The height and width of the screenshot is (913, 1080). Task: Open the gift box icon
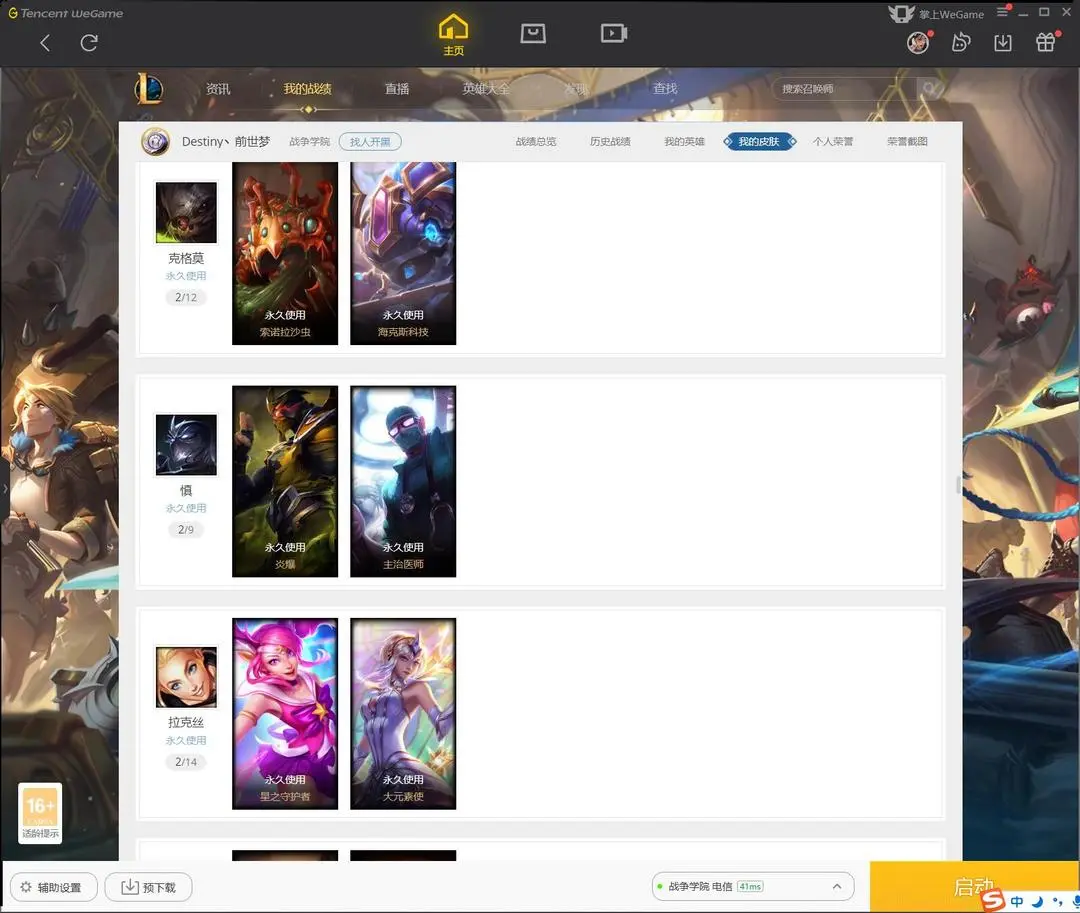[x=1046, y=43]
